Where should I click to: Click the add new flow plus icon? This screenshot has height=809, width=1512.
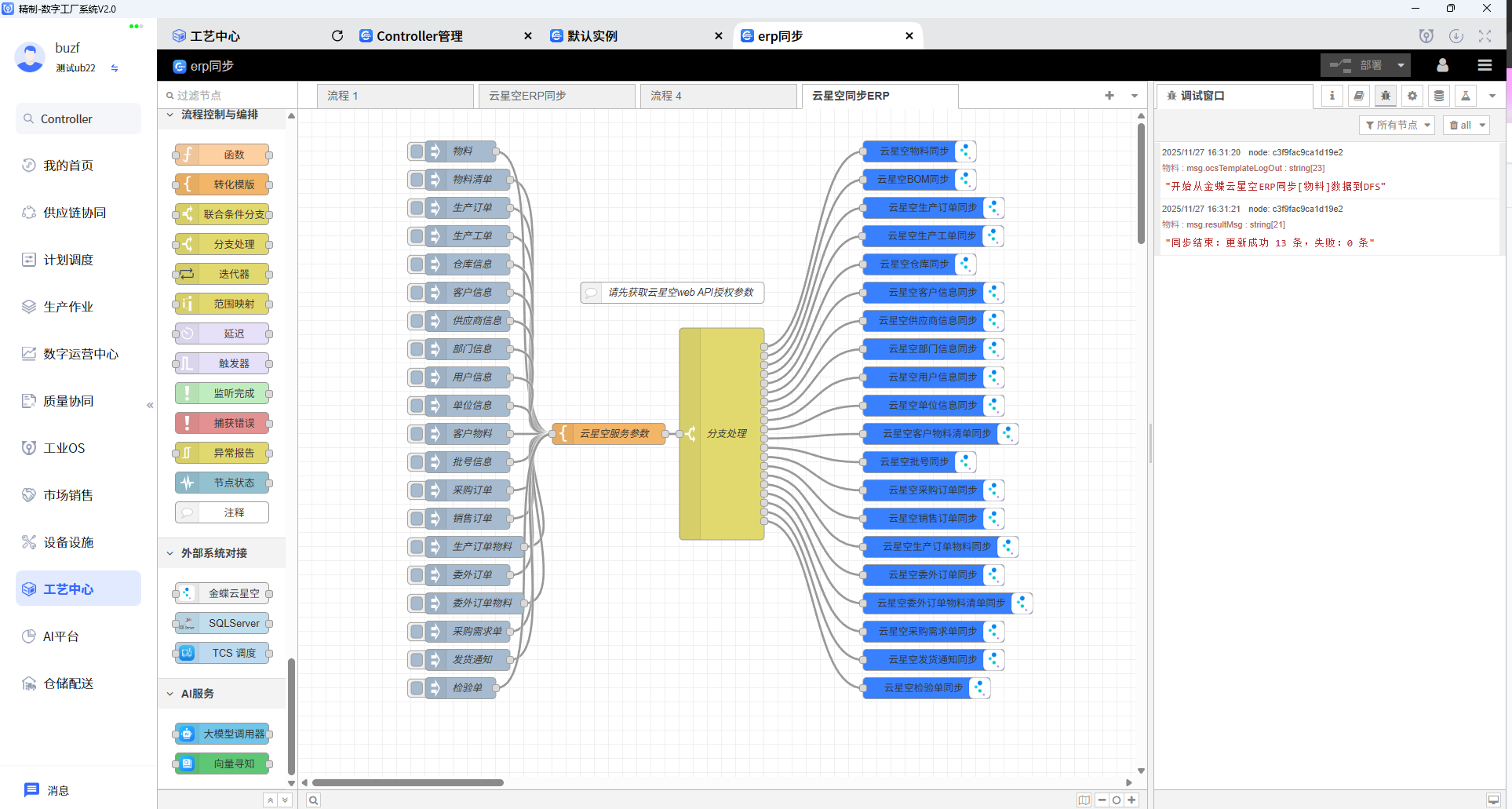tap(1109, 96)
